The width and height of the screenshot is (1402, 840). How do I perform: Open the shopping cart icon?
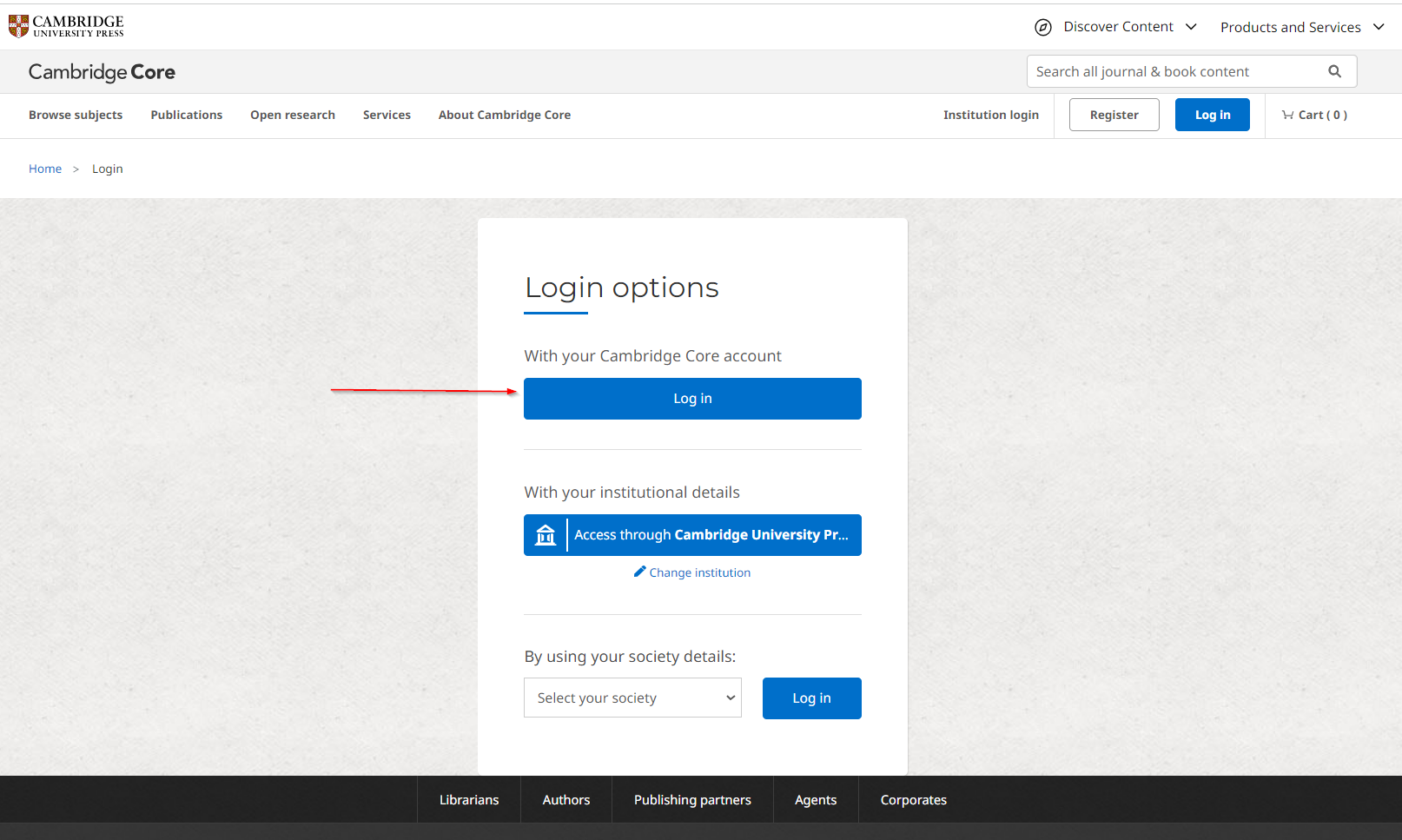(1287, 115)
